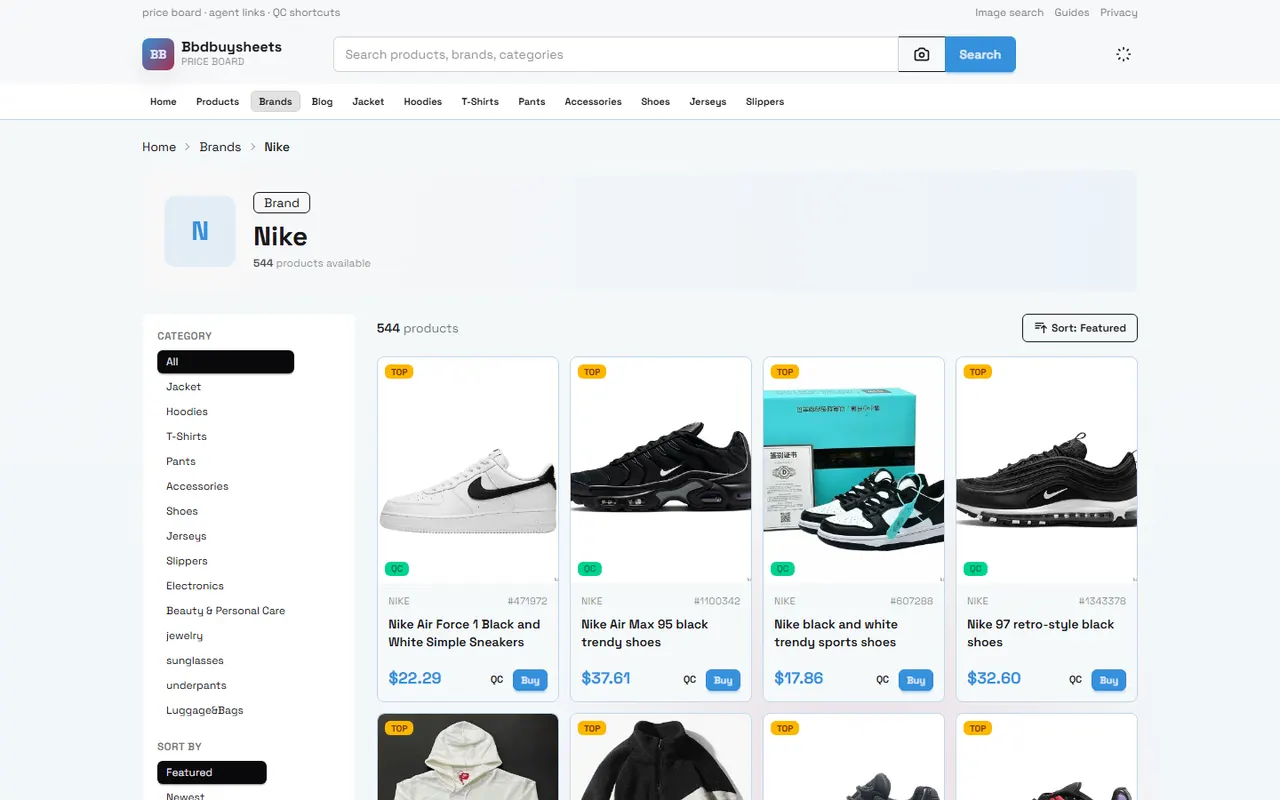Viewport: 1280px width, 800px height.
Task: Open the Nike Air Max 95 product thumbnail
Action: click(661, 470)
